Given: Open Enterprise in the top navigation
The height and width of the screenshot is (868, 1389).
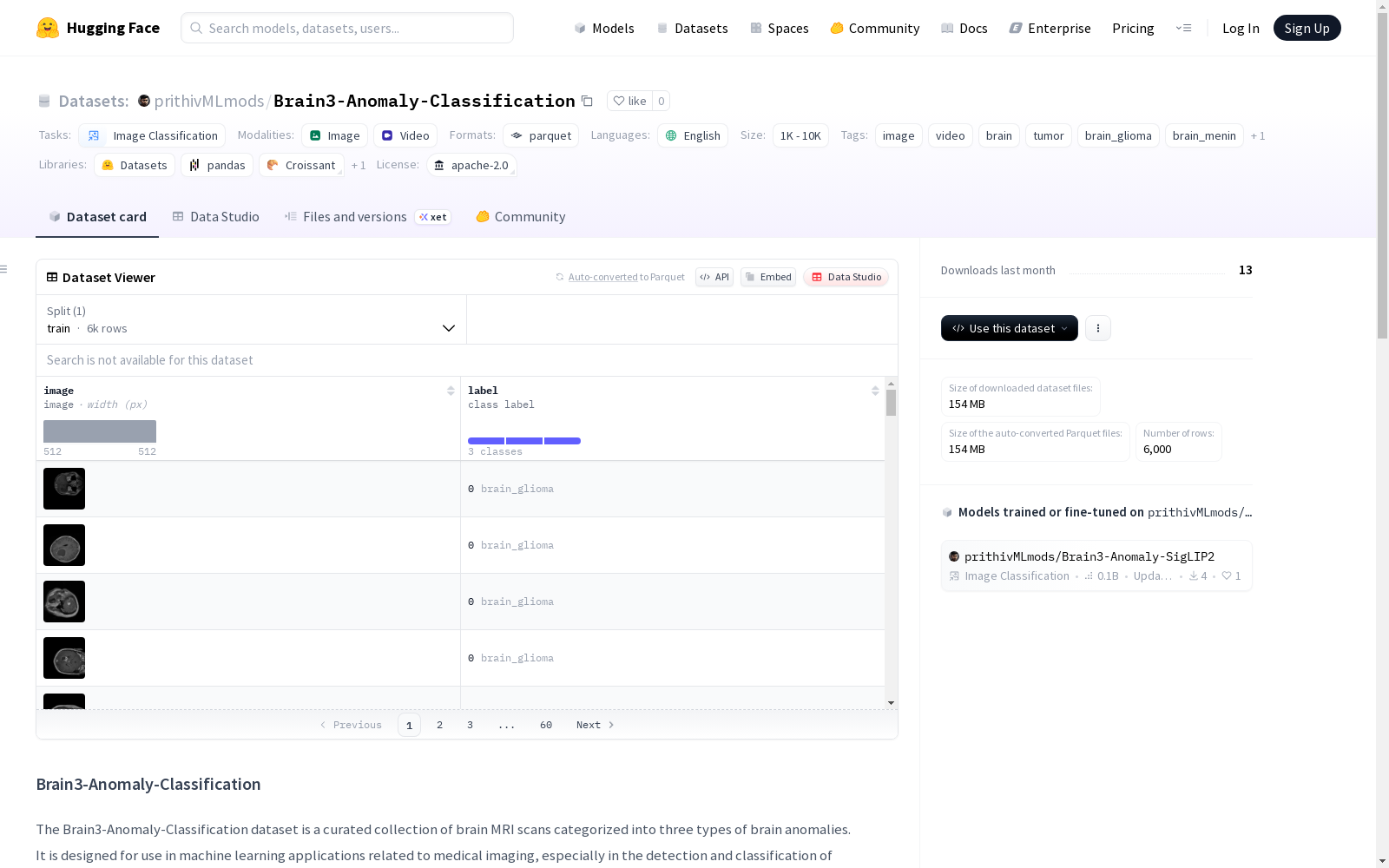Looking at the screenshot, I should 1050,28.
